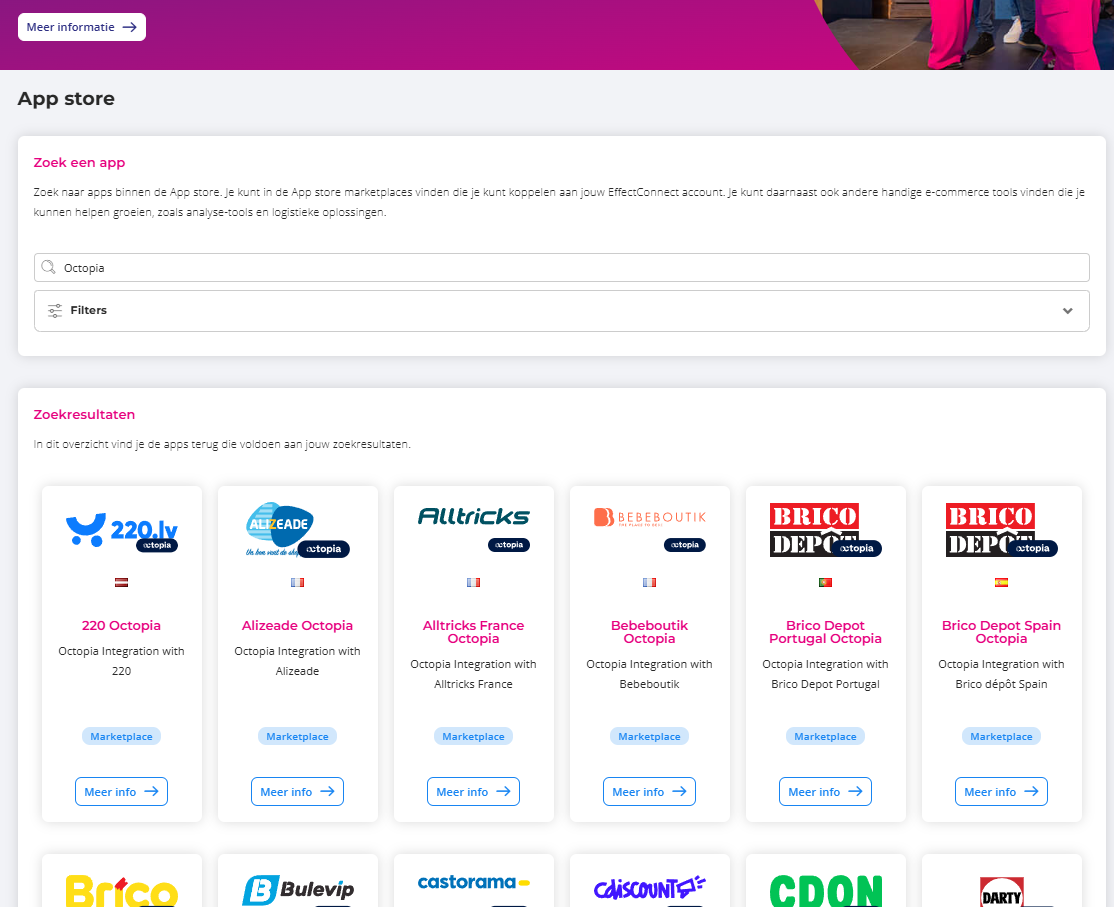Focus the app search field containing Octopia
The height and width of the screenshot is (907, 1114).
pyautogui.click(x=561, y=268)
